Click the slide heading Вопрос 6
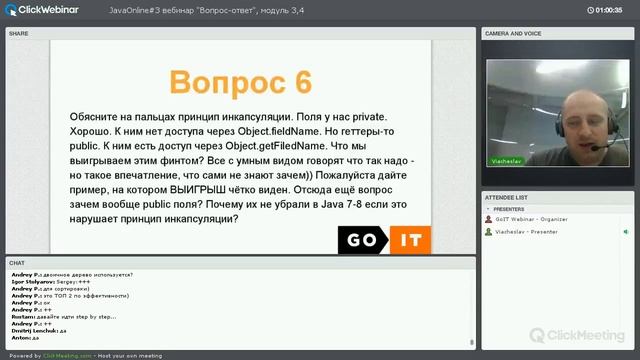 (x=241, y=82)
